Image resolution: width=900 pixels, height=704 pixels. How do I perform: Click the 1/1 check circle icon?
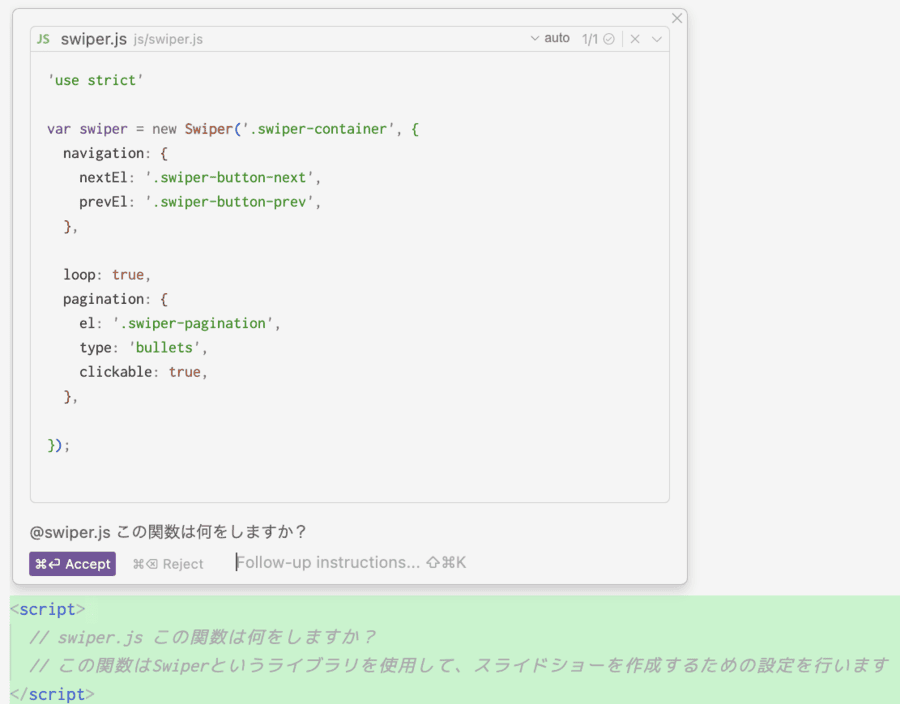pyautogui.click(x=609, y=39)
